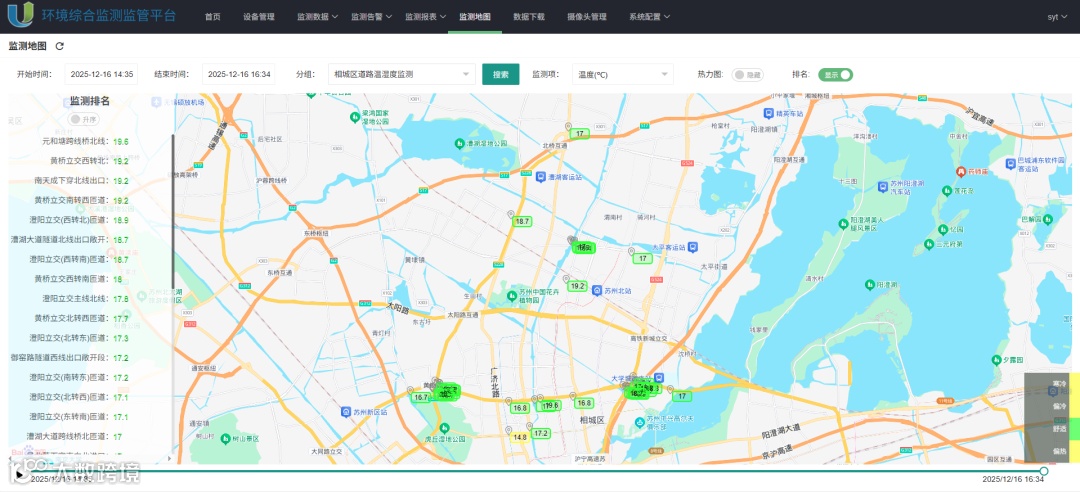Expand the 系统配置 menu
The image size is (1080, 492).
point(650,17)
